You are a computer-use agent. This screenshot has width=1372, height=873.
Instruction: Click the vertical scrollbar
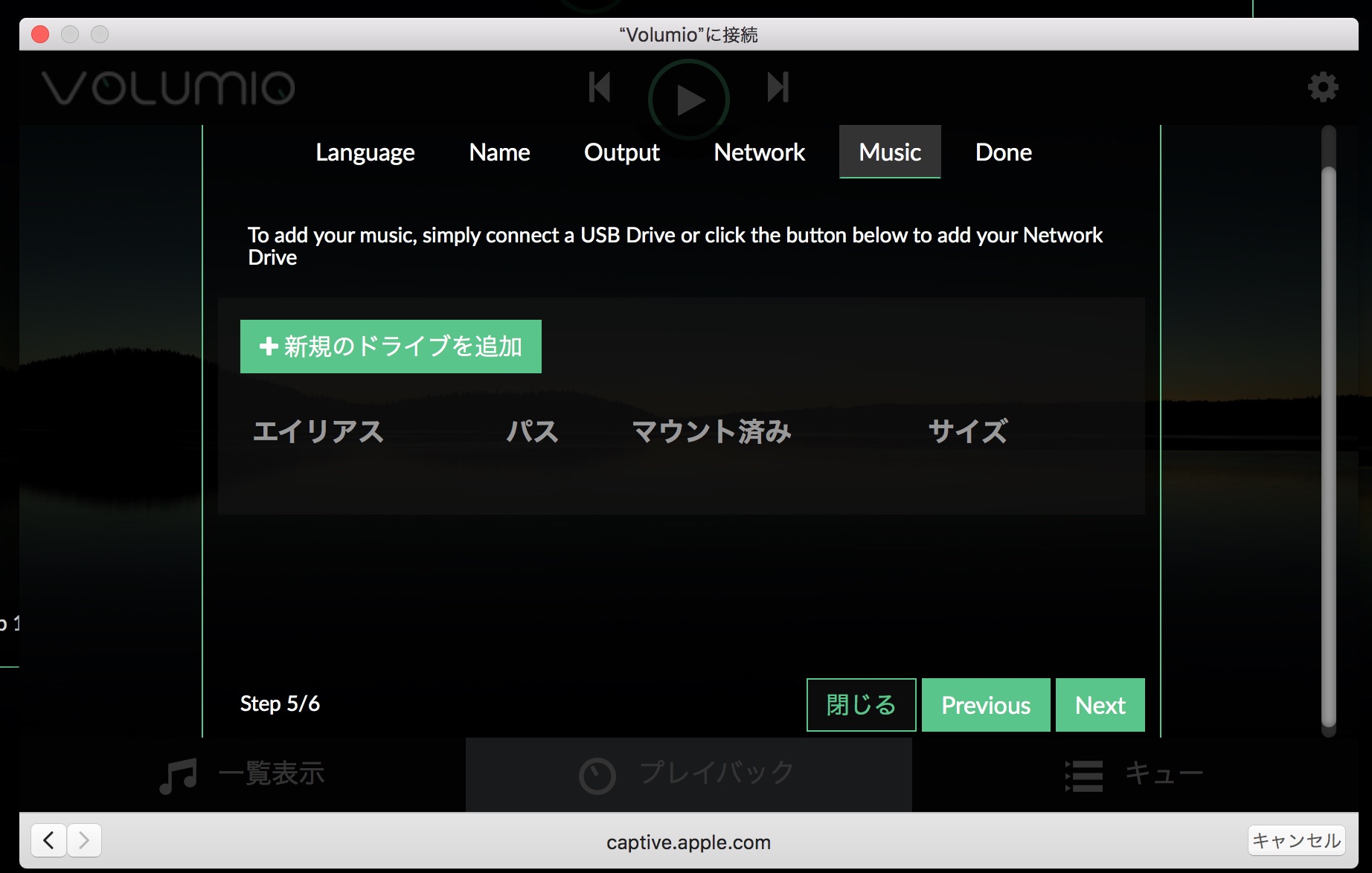click(x=1328, y=446)
